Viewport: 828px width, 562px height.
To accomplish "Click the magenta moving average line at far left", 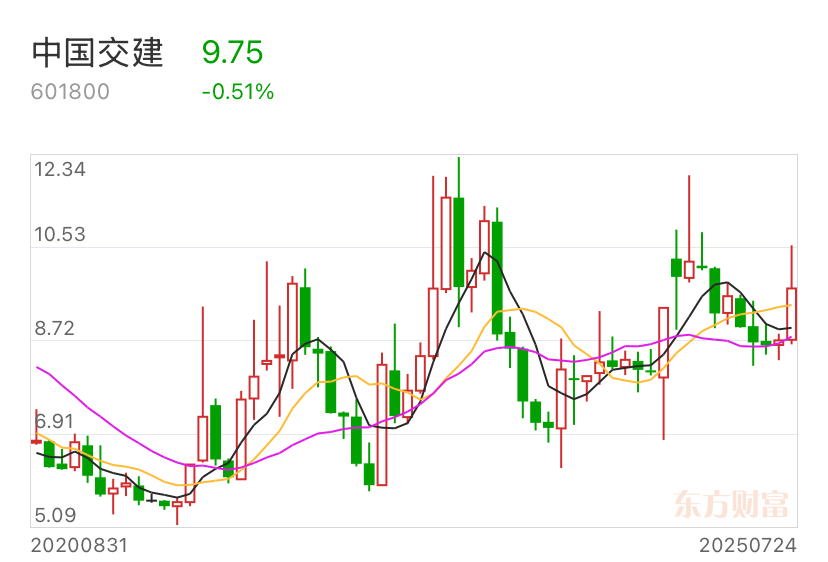I will click(x=42, y=370).
